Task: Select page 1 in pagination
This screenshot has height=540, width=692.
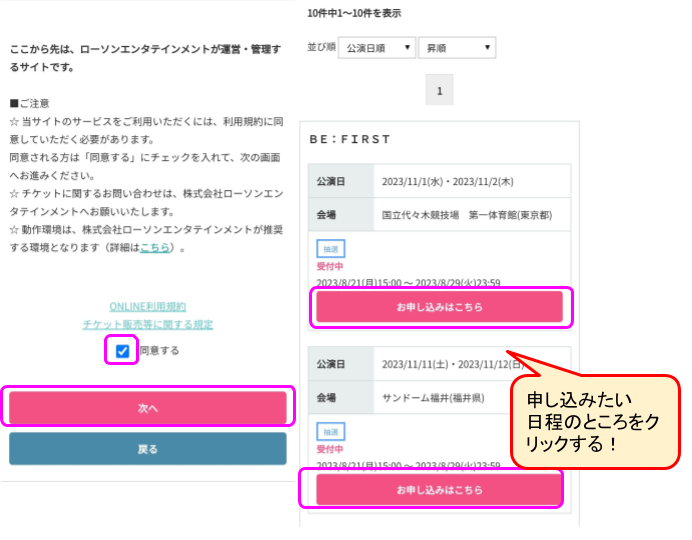Action: tap(439, 91)
